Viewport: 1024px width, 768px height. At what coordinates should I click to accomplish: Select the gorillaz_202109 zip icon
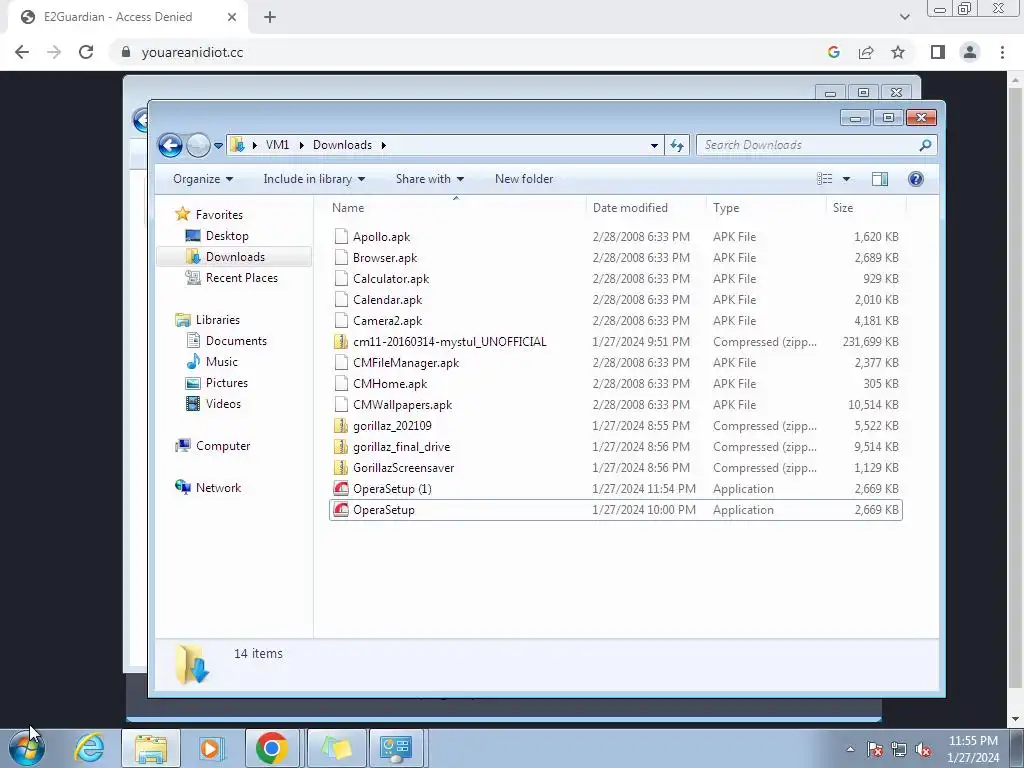point(341,426)
